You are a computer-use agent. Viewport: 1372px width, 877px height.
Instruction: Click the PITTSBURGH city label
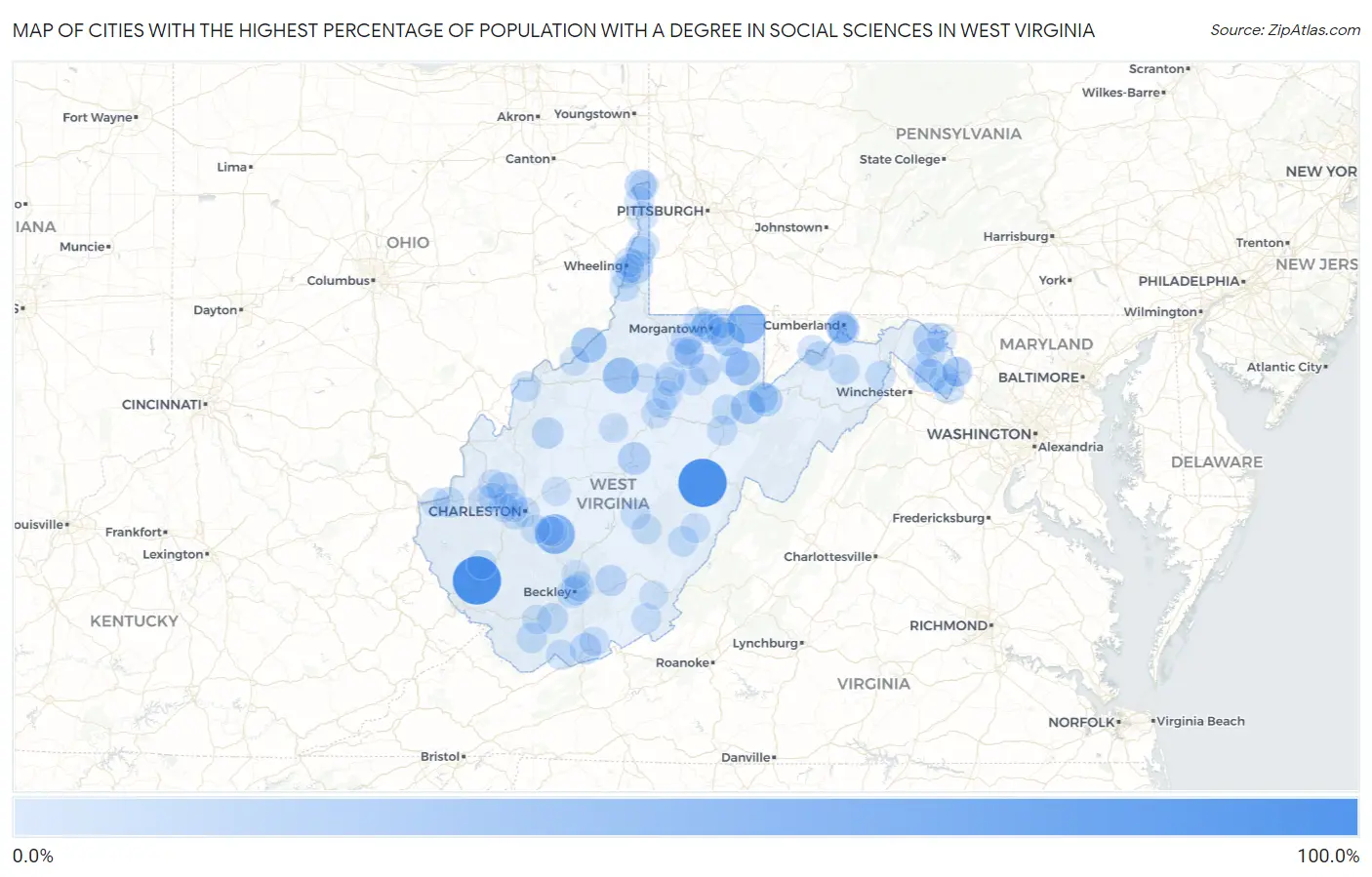660,211
